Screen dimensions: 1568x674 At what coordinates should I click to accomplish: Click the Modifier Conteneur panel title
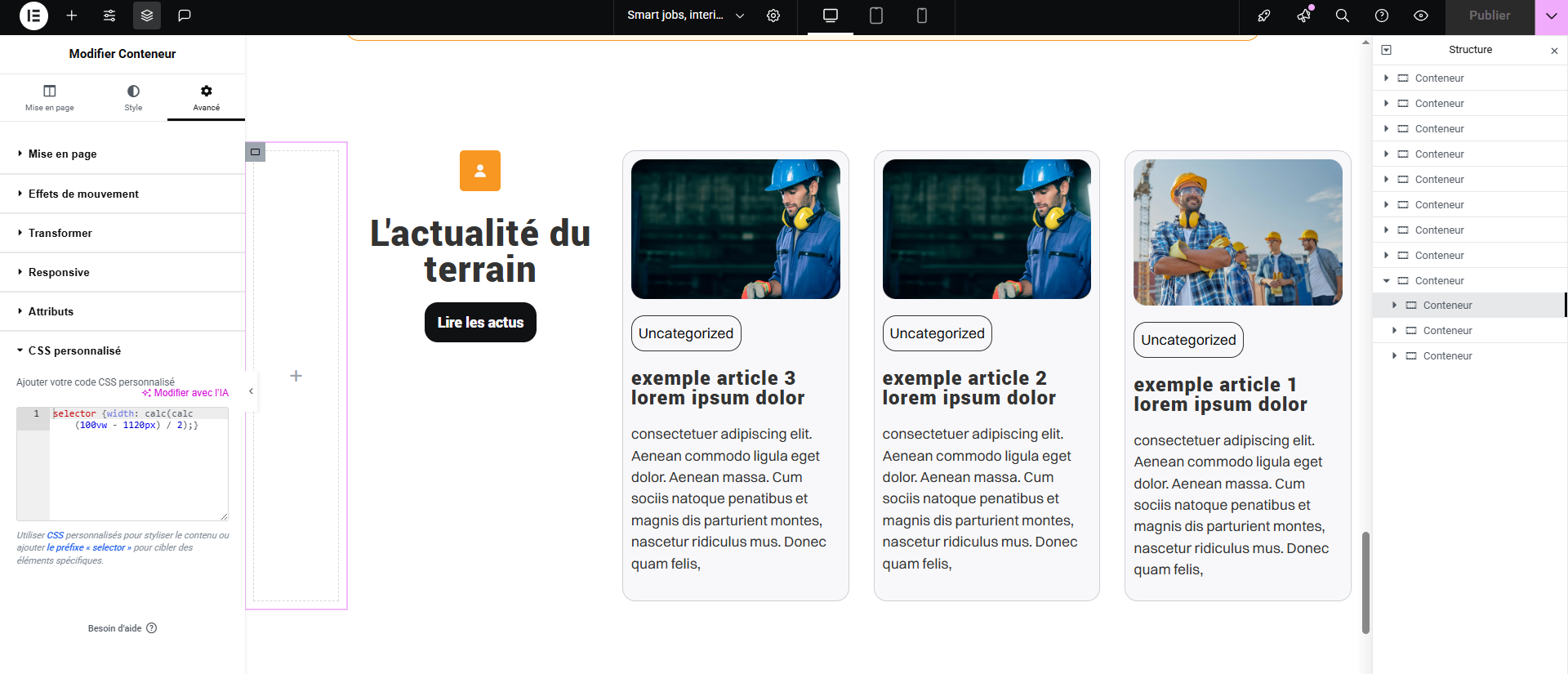point(122,54)
